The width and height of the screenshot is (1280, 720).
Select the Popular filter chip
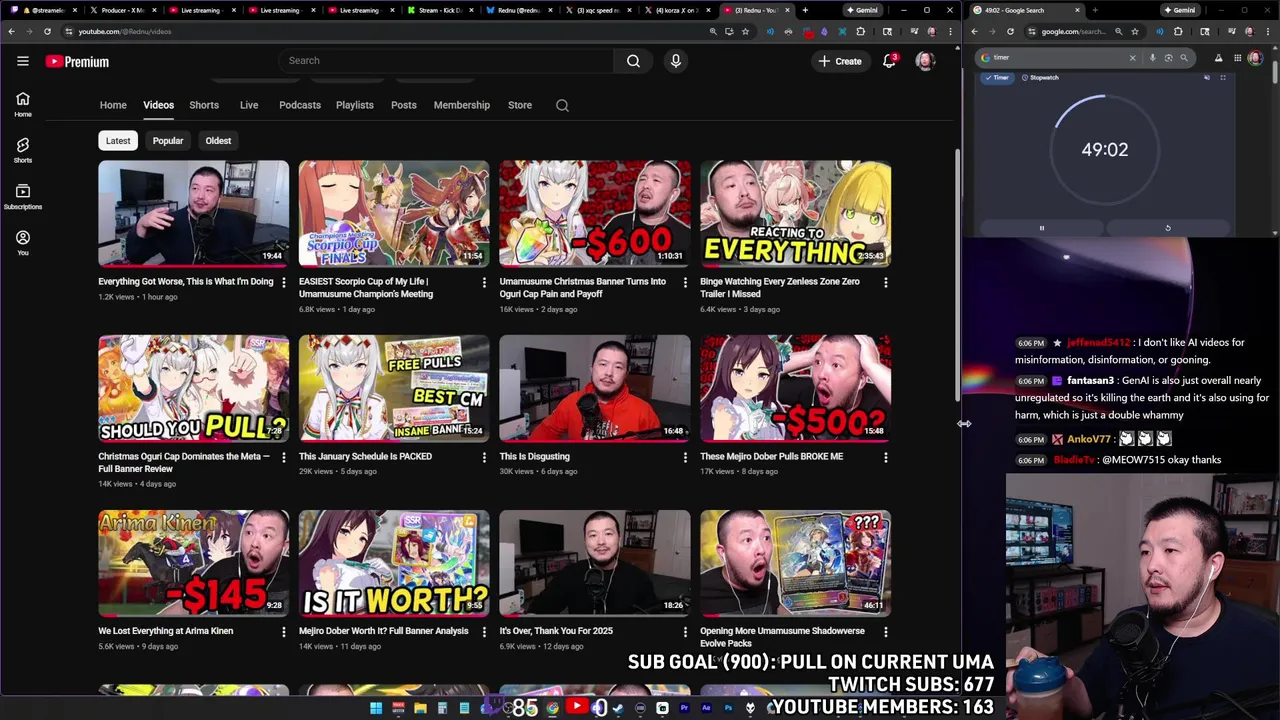pos(168,141)
